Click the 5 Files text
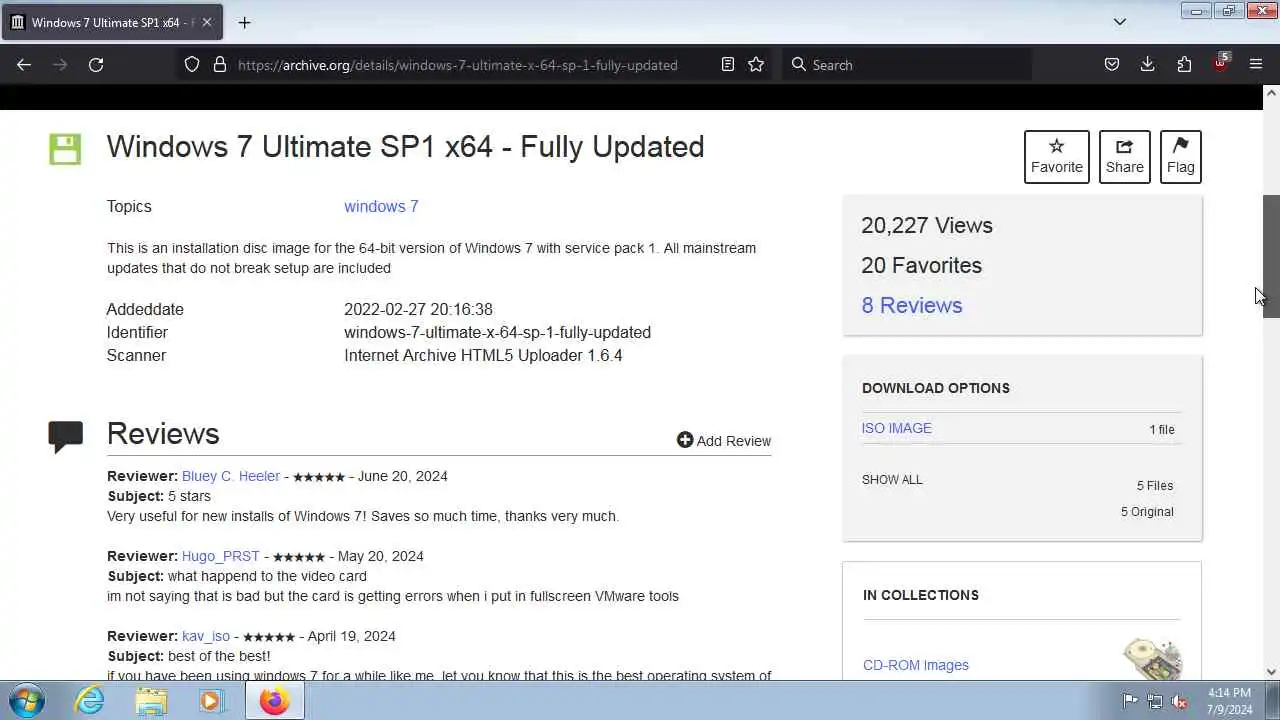Screen dimensions: 1280x720 click(1155, 486)
